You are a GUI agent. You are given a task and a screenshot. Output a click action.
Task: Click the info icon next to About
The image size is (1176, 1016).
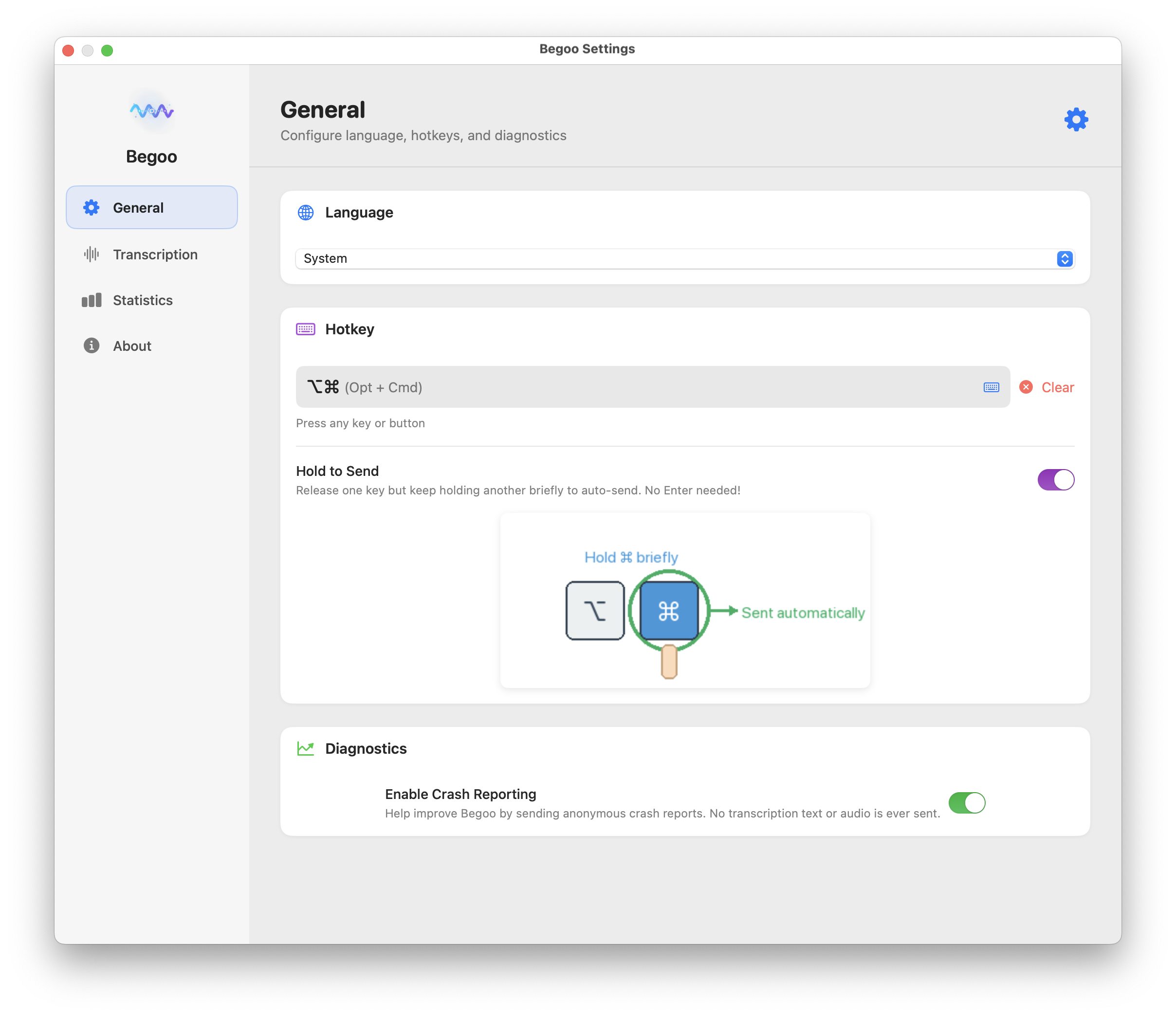[92, 345]
